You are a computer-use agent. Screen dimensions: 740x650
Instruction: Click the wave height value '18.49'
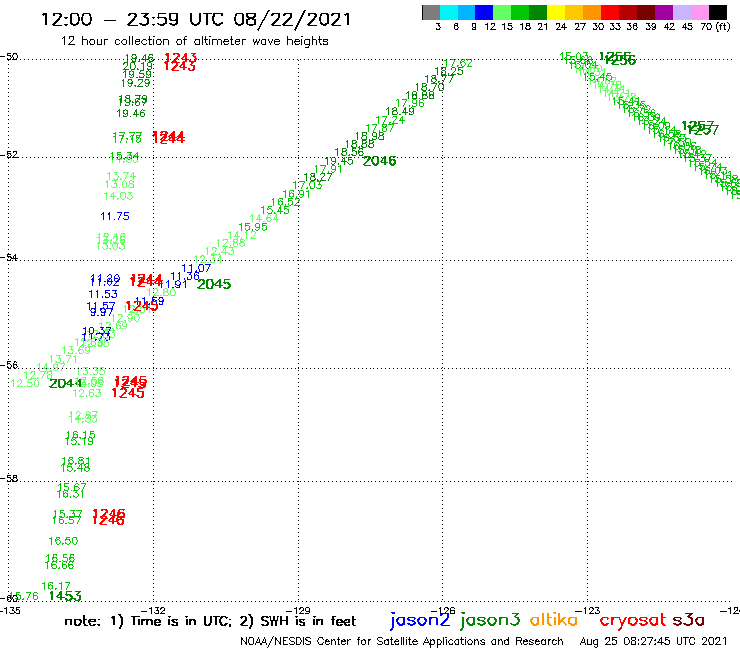click(400, 111)
